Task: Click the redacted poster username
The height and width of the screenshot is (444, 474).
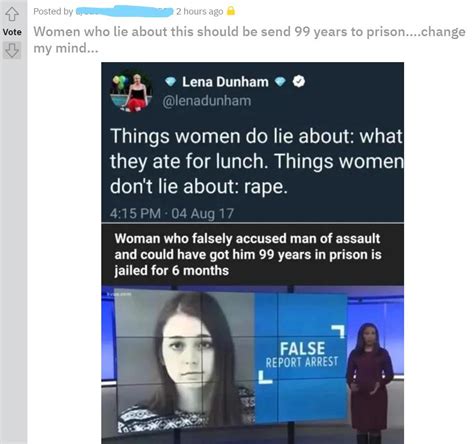Action: (x=124, y=11)
